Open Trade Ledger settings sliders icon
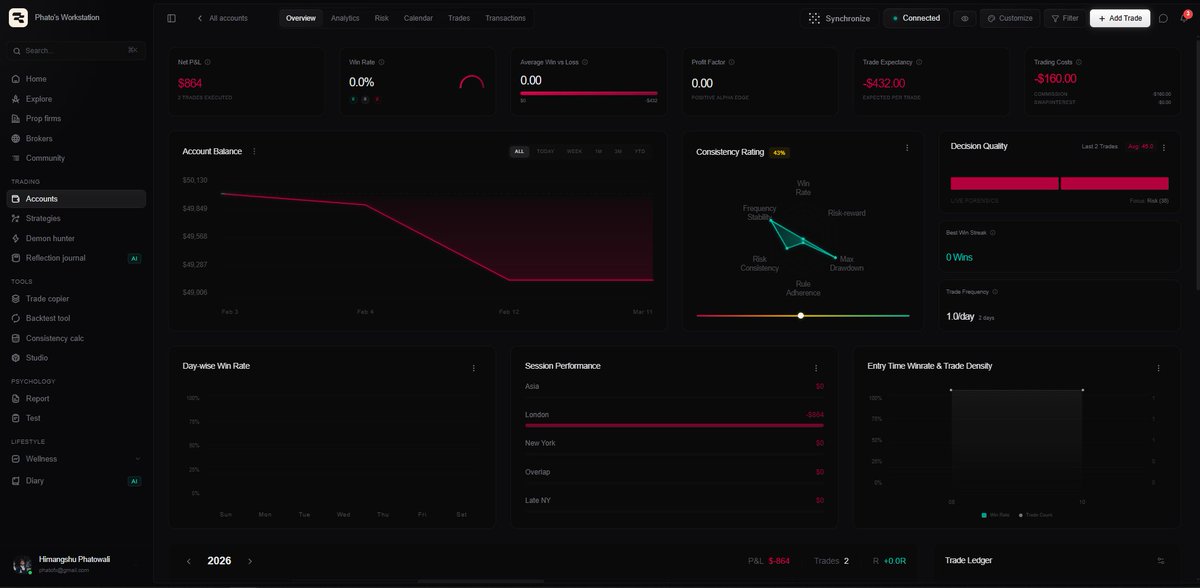The image size is (1200, 588). [1161, 561]
